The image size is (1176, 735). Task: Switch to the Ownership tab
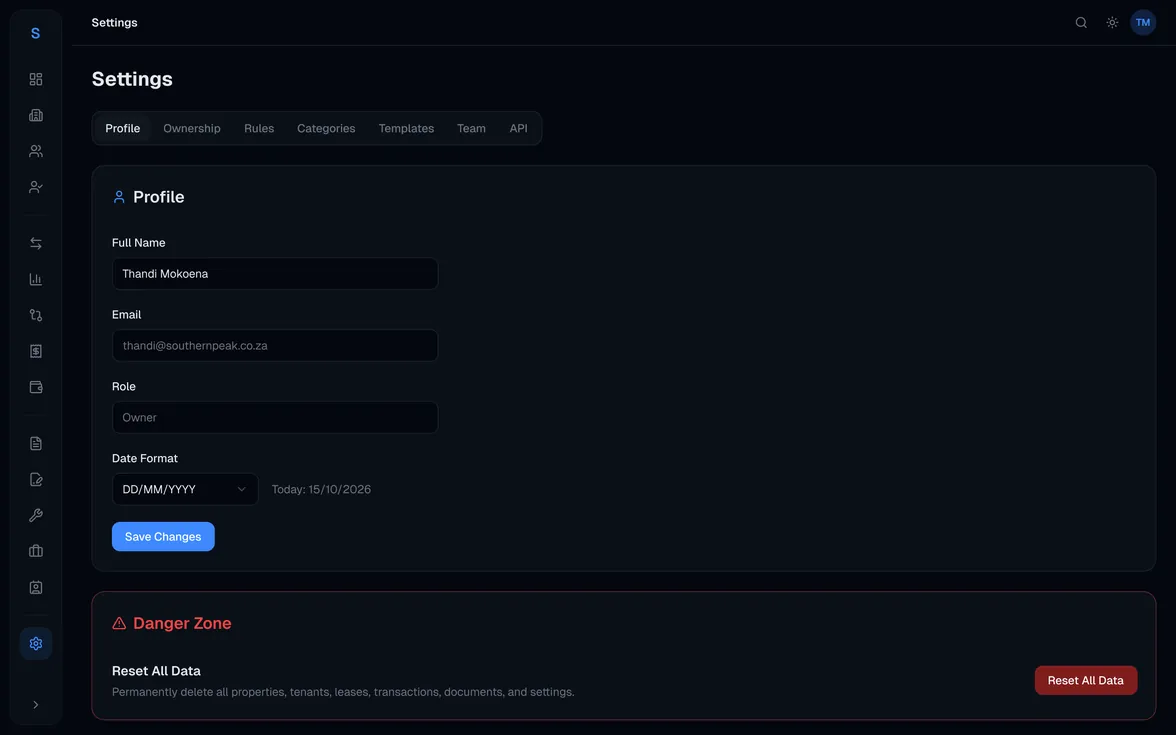tap(192, 128)
